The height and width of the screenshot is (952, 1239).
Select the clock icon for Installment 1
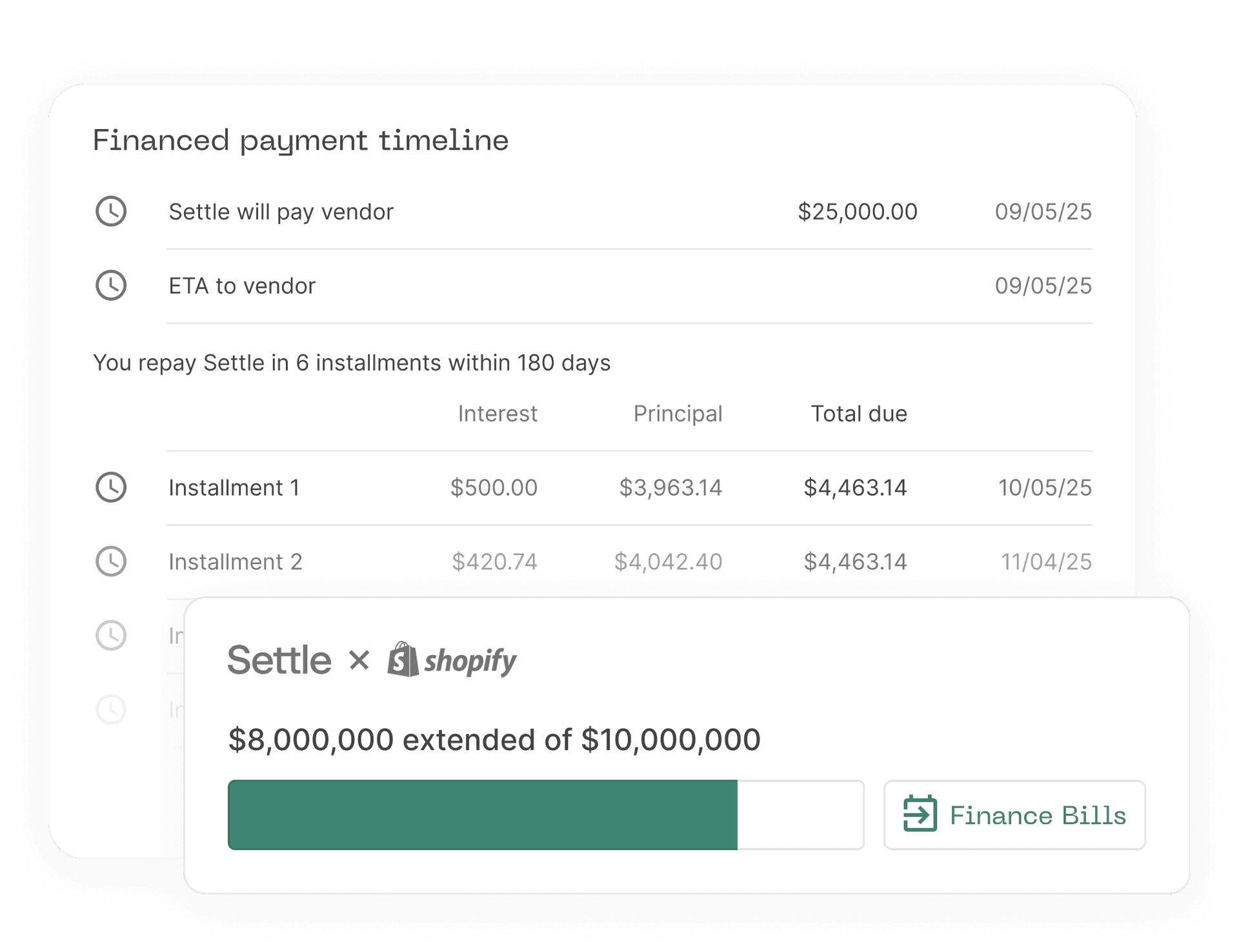[111, 487]
